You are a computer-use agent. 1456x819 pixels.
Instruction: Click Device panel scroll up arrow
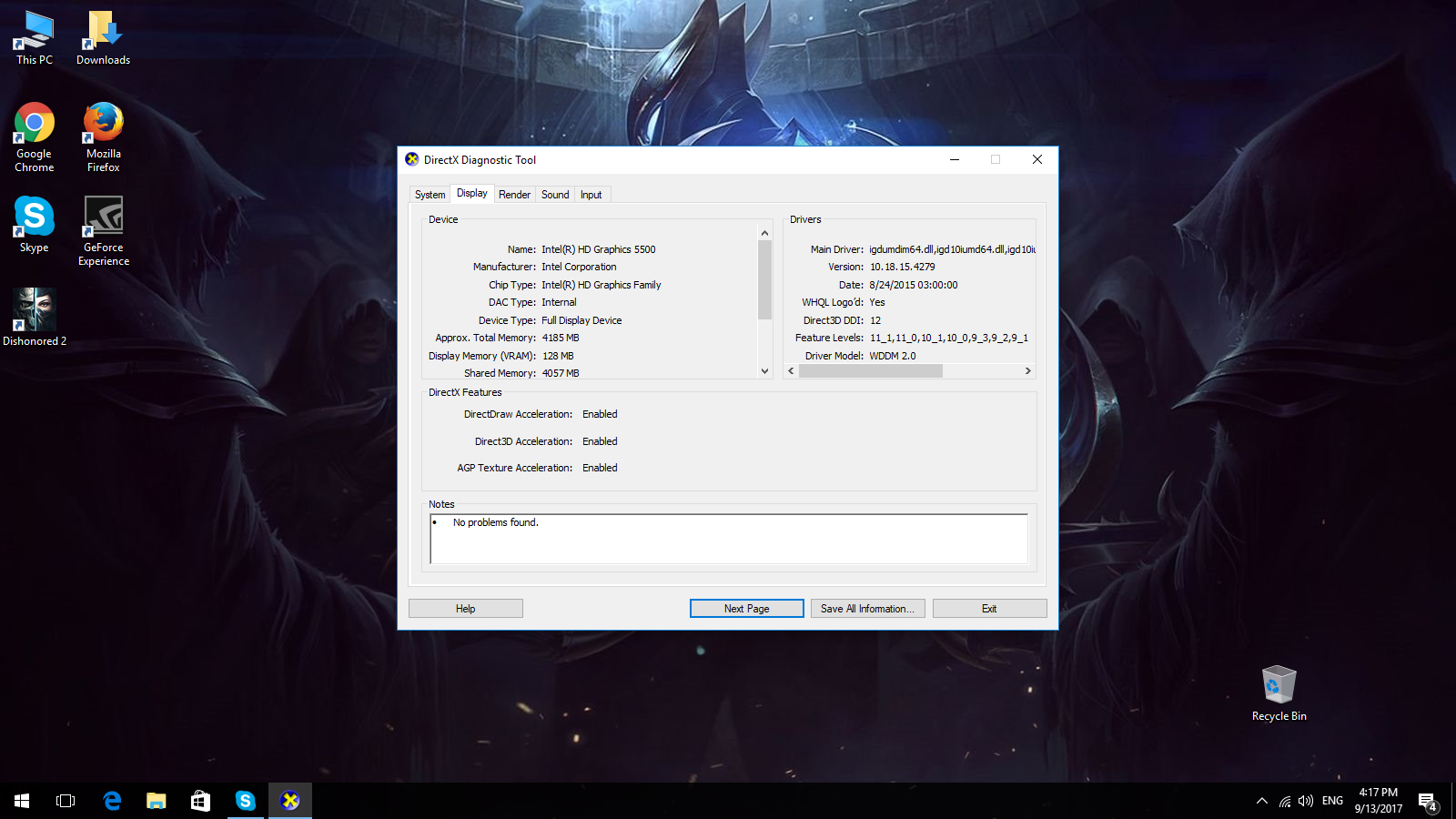[x=764, y=233]
